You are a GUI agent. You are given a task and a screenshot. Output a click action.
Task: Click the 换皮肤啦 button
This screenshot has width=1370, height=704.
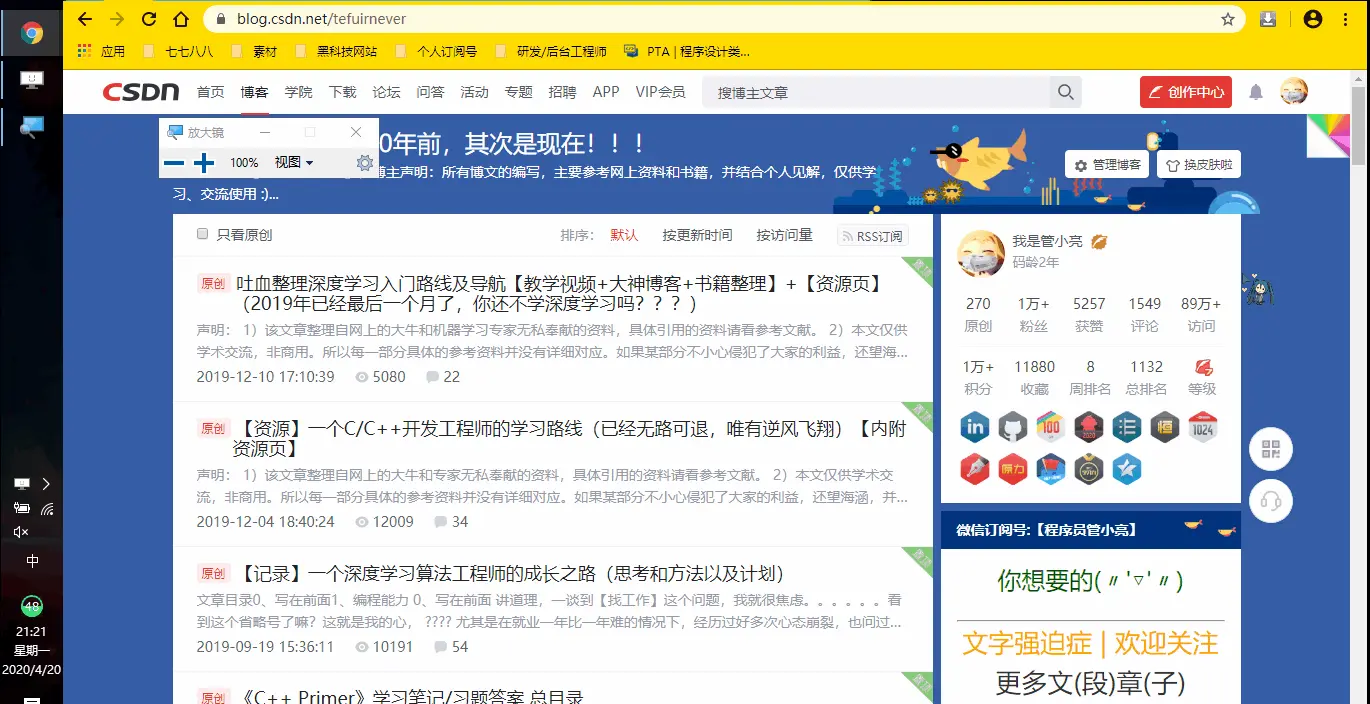point(1197,163)
